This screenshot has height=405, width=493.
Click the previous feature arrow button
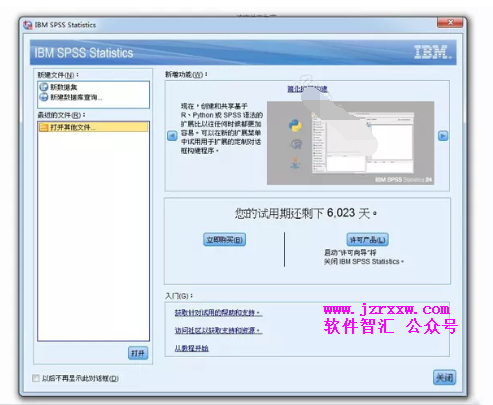coord(172,136)
